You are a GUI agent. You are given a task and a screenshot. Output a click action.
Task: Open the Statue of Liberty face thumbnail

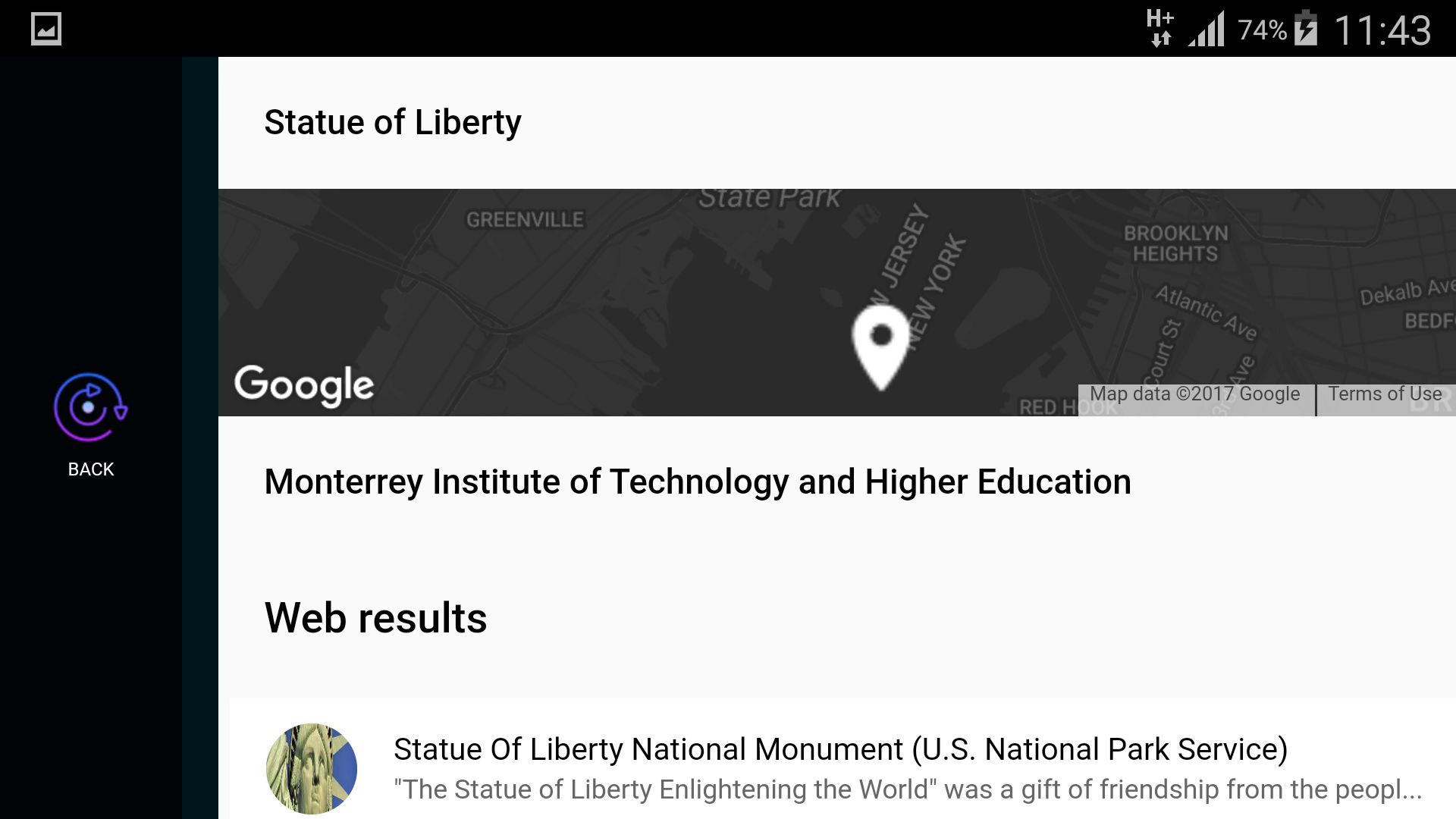pyautogui.click(x=312, y=768)
